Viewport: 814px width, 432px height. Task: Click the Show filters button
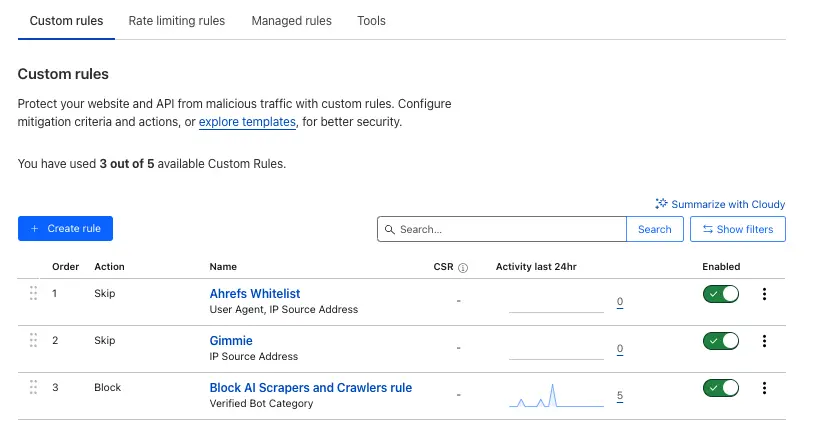738,229
